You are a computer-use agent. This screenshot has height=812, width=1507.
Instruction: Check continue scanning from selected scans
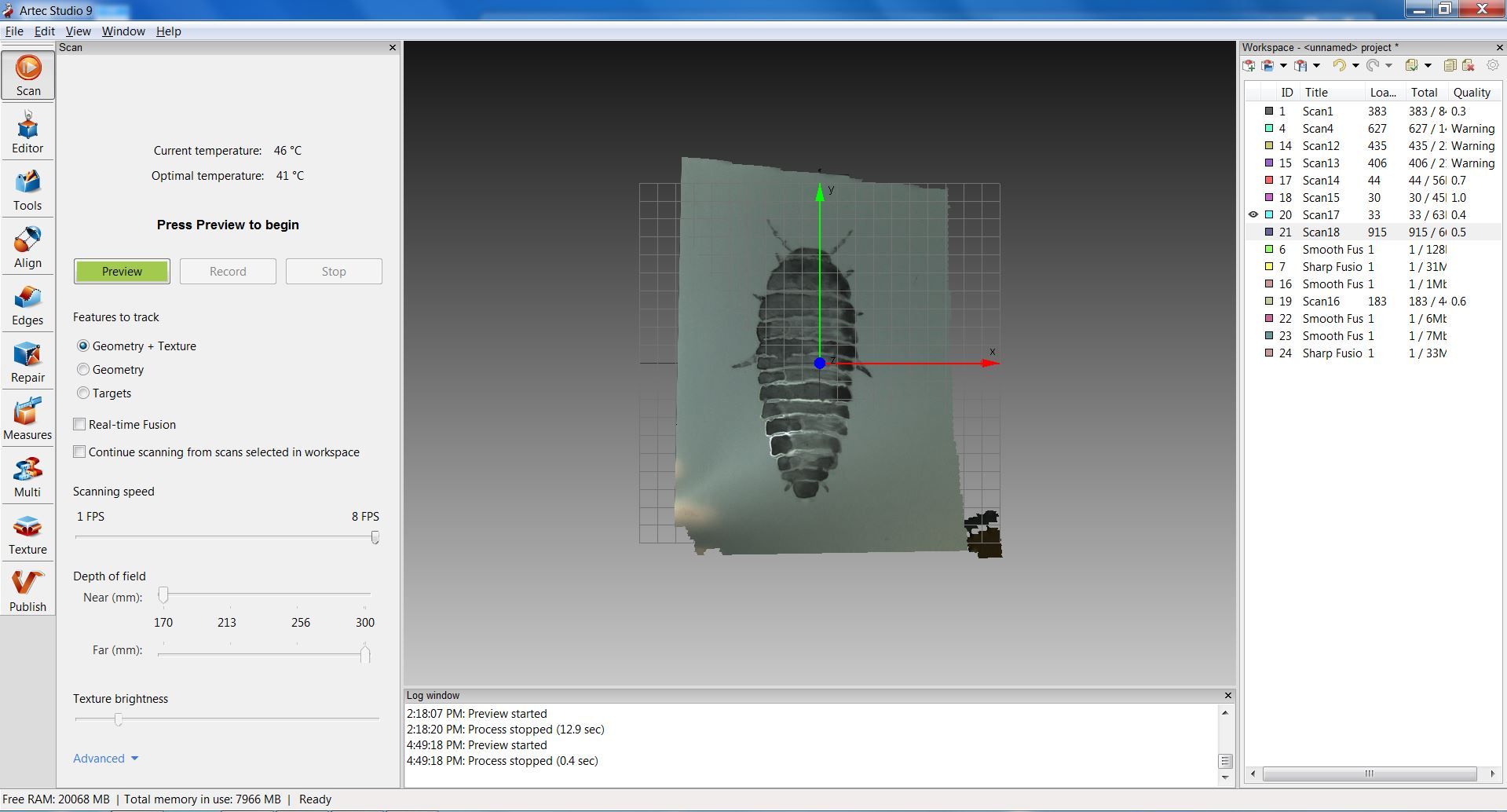click(79, 452)
